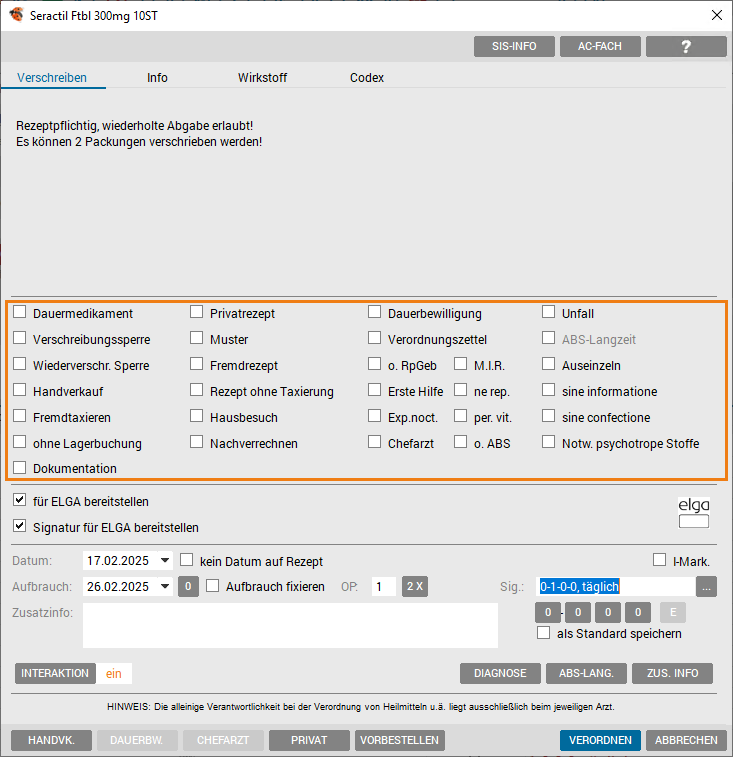Click the VERORDNEN button
Image resolution: width=733 pixels, height=757 pixels.
(600, 740)
